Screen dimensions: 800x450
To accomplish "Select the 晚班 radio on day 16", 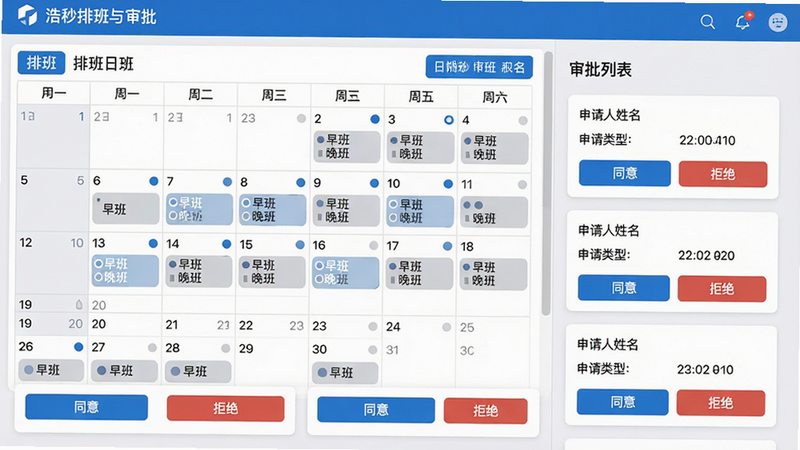I will [319, 279].
